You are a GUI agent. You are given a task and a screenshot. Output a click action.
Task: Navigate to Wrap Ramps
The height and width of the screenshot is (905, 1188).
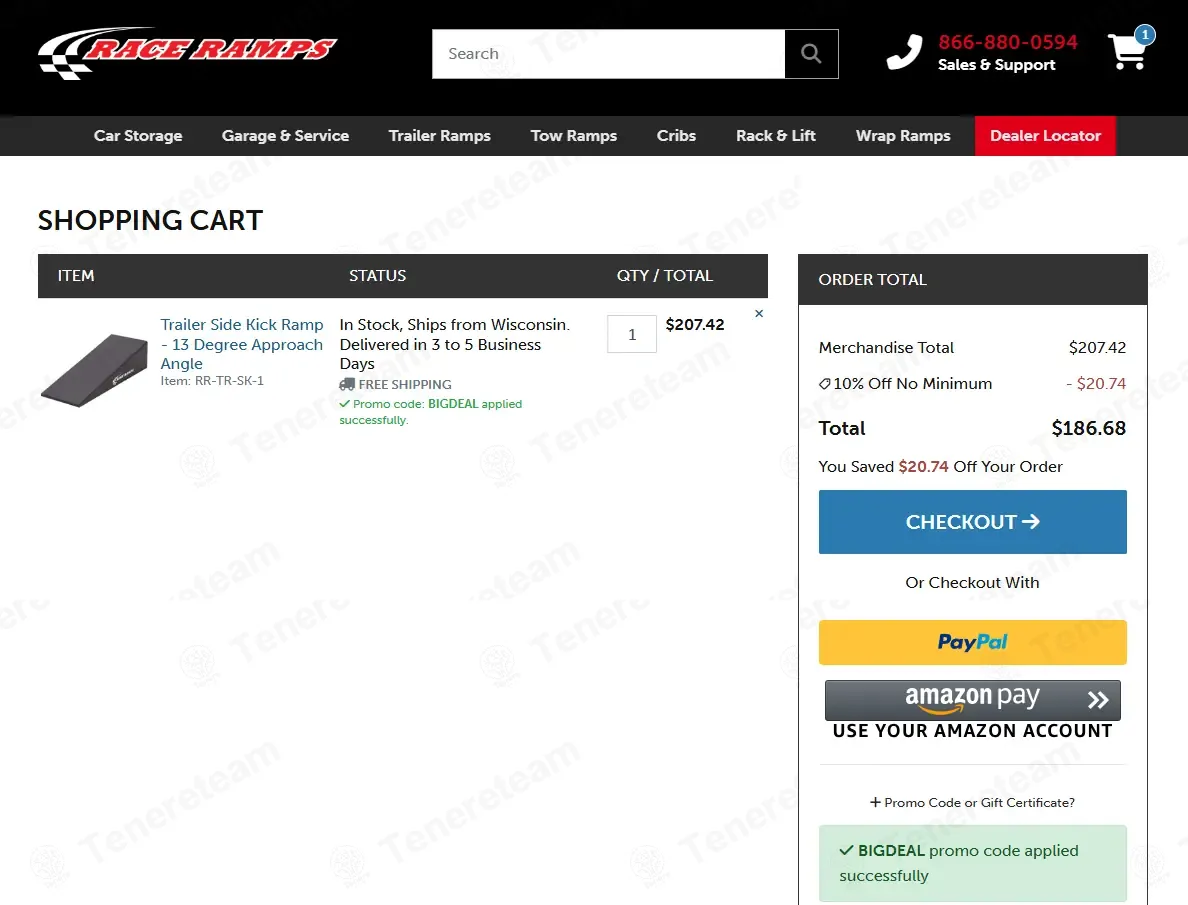(x=903, y=136)
